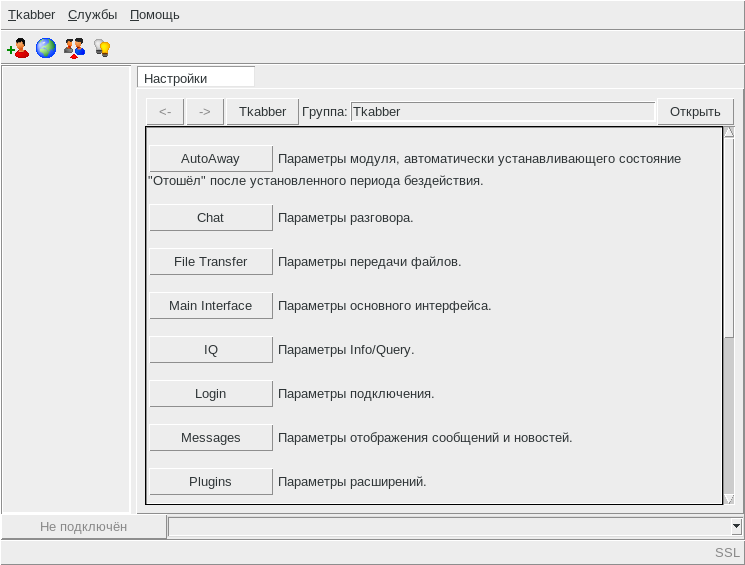Viewport: 745px width, 565px height.
Task: Open the Main Interface settings group
Action: (211, 306)
